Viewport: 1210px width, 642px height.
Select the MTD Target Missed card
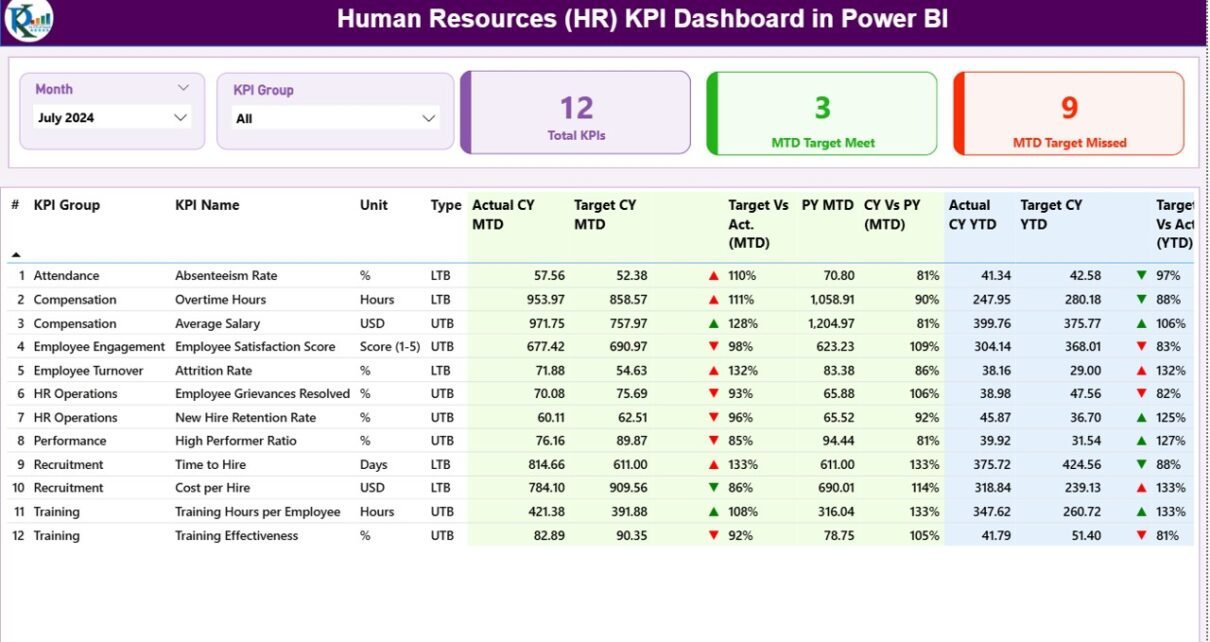pos(1068,113)
